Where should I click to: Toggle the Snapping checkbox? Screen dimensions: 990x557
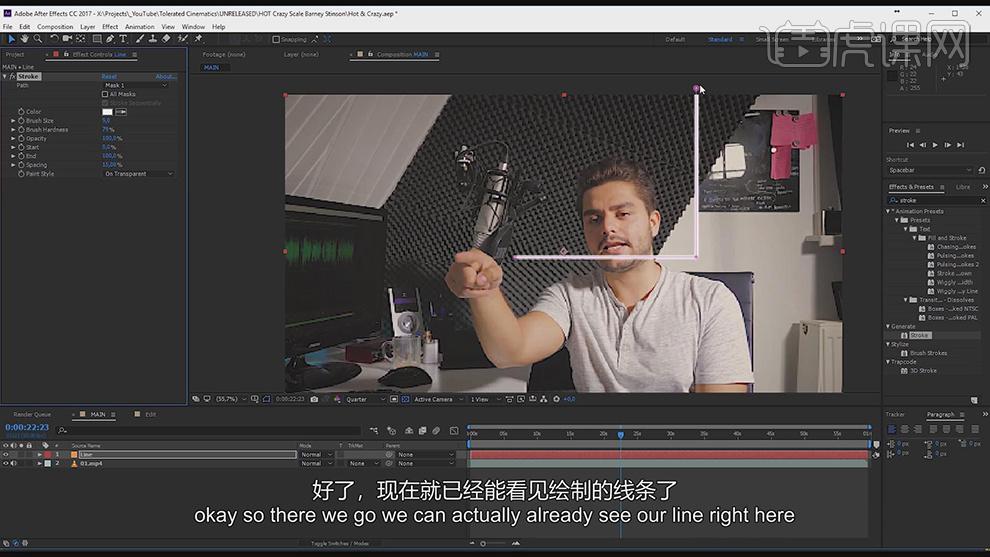coord(276,39)
